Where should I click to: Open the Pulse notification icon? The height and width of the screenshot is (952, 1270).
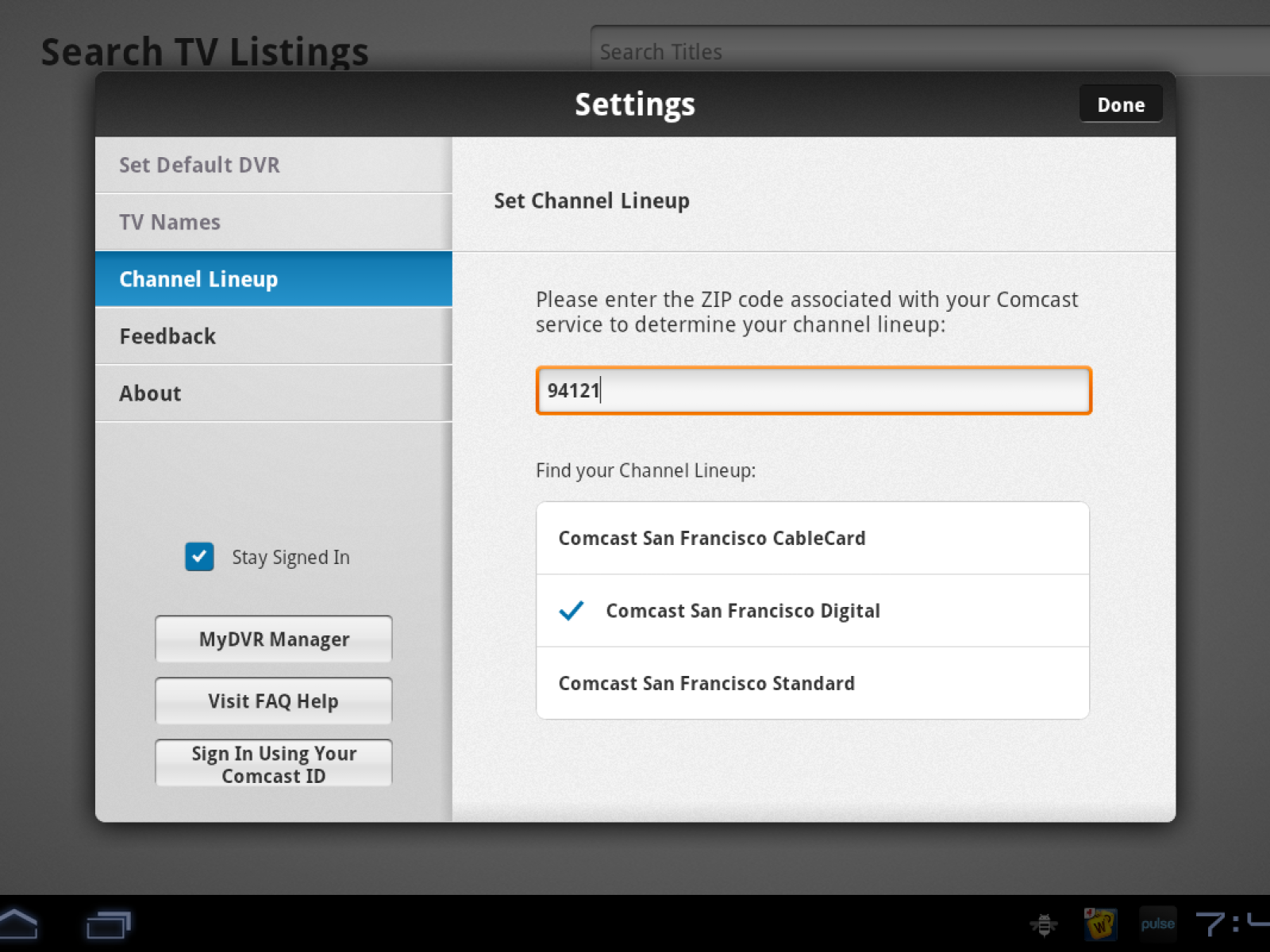tap(1158, 924)
